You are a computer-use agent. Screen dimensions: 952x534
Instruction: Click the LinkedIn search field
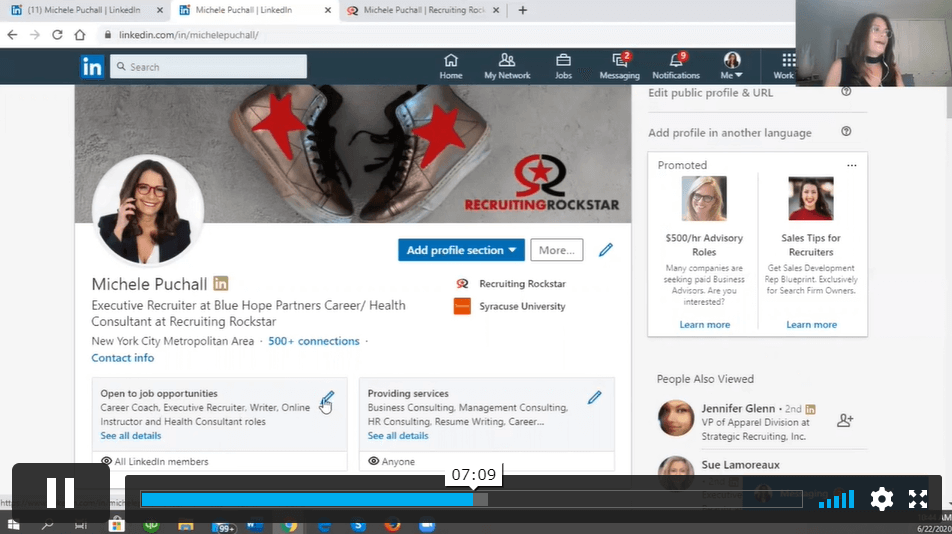(x=208, y=67)
